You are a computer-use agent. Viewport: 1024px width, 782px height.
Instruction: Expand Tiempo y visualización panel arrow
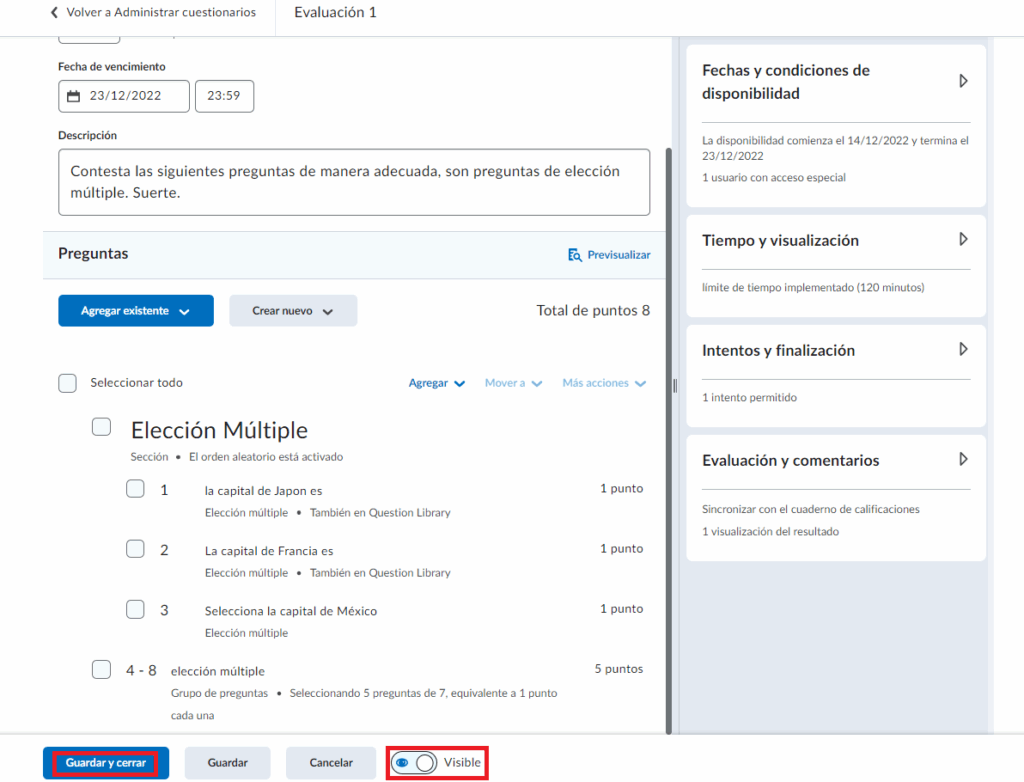click(963, 240)
